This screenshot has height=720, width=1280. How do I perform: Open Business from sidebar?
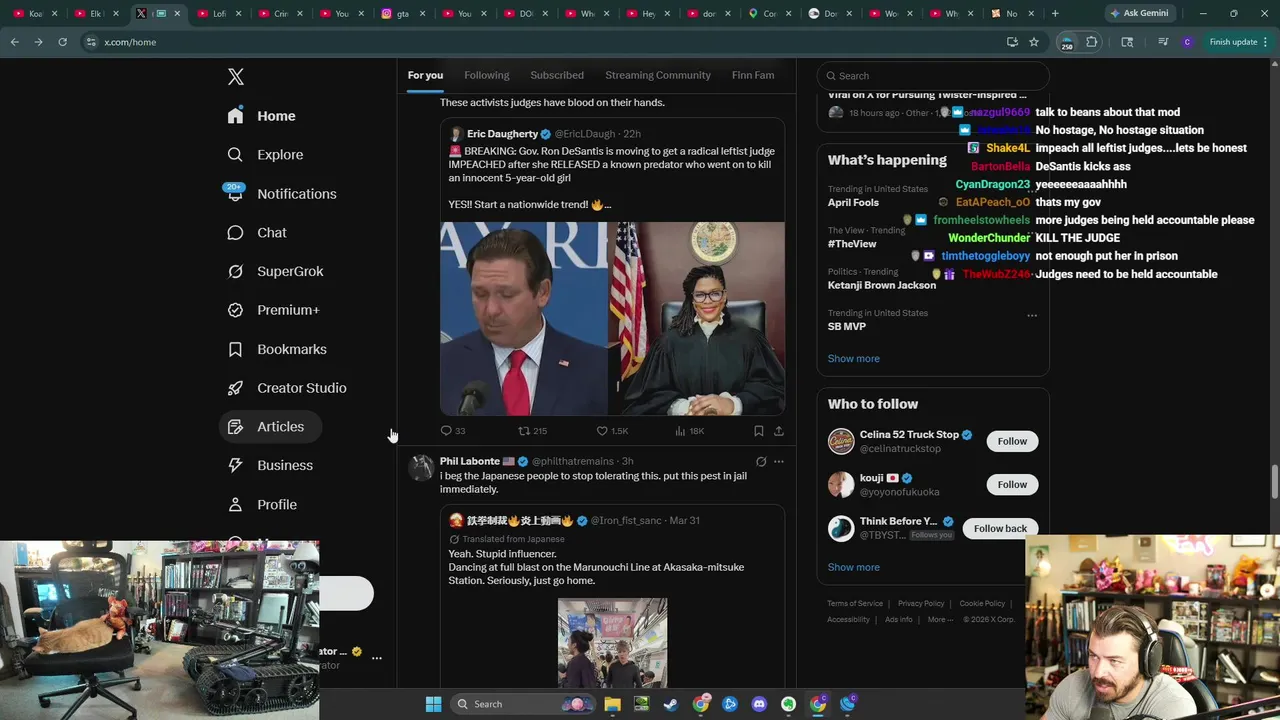coord(270,465)
